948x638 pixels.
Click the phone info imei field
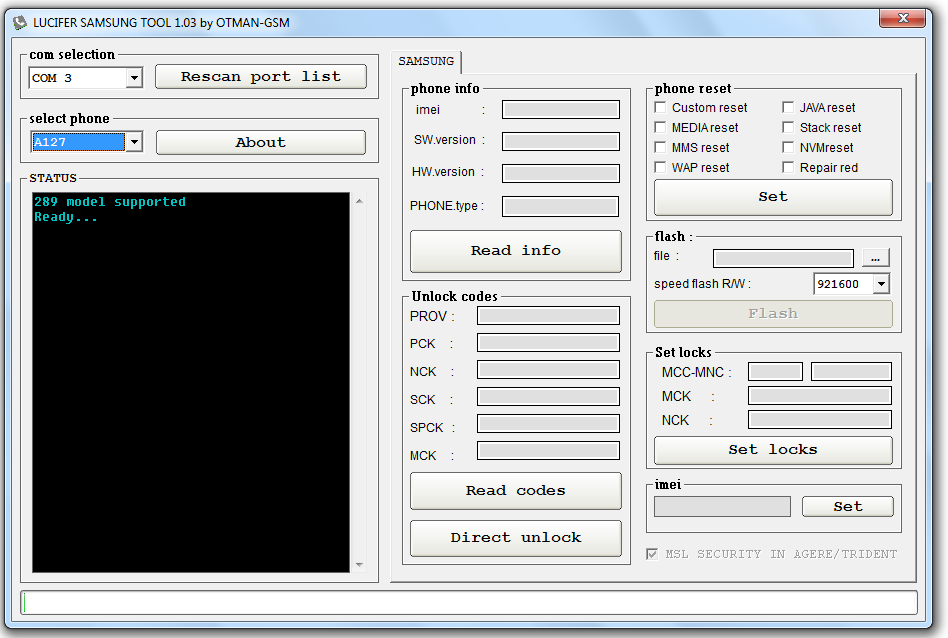[560, 109]
